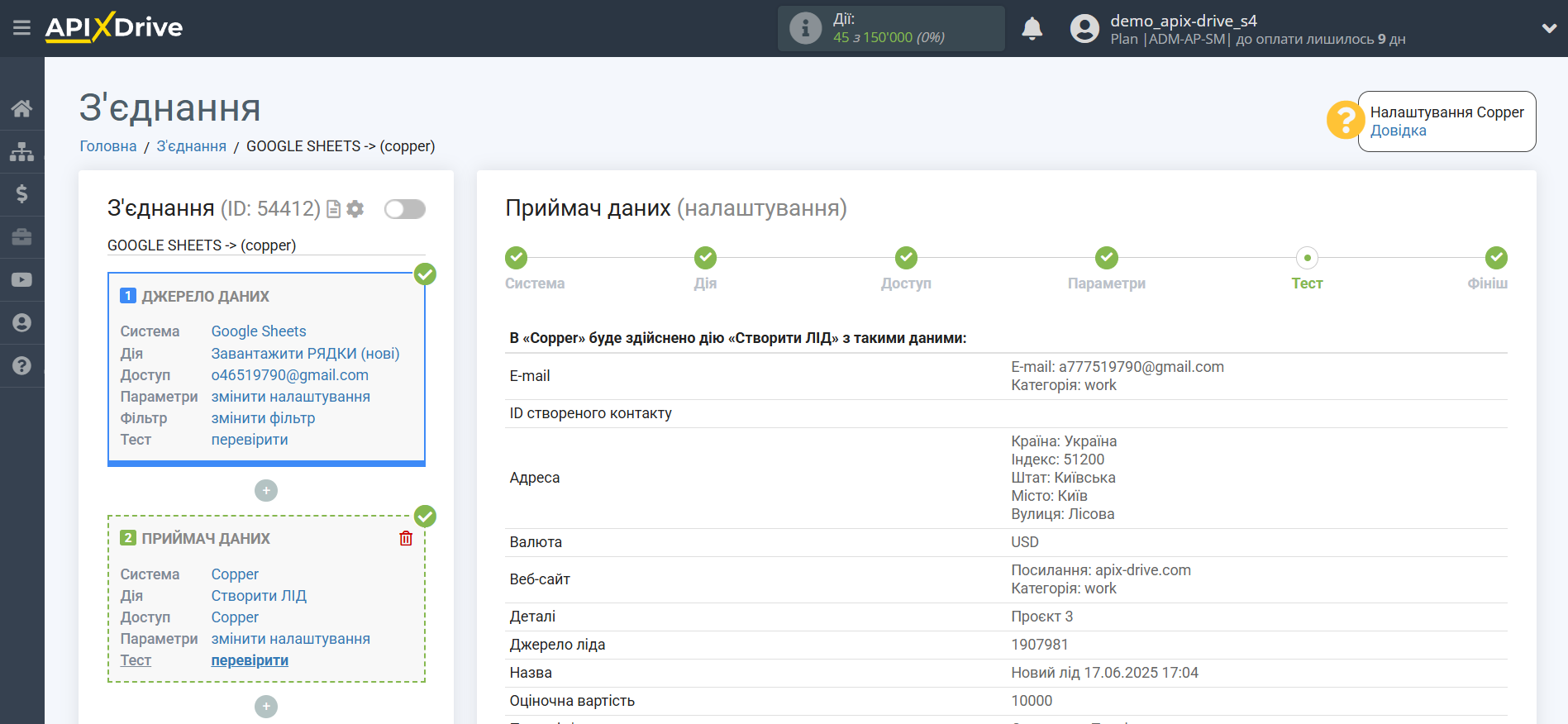1568x724 pixels.
Task: Open notifications bell
Action: coord(1032,28)
